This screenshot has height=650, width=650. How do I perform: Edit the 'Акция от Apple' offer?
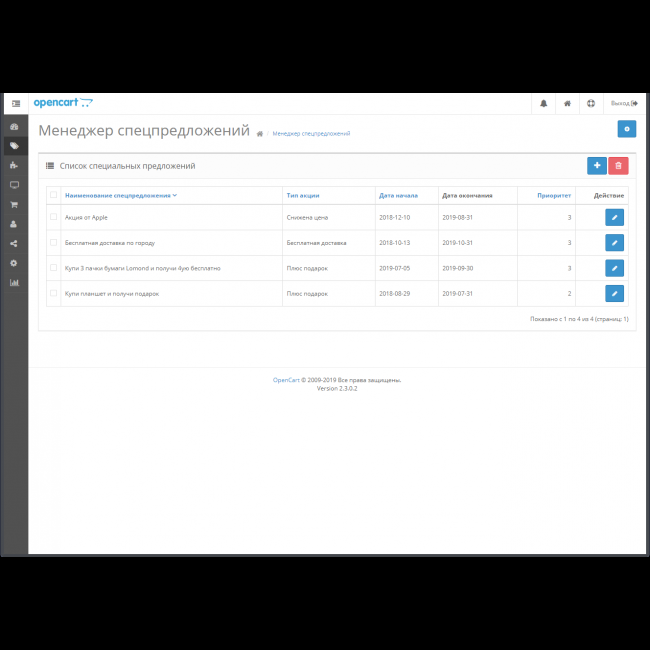[x=614, y=217]
